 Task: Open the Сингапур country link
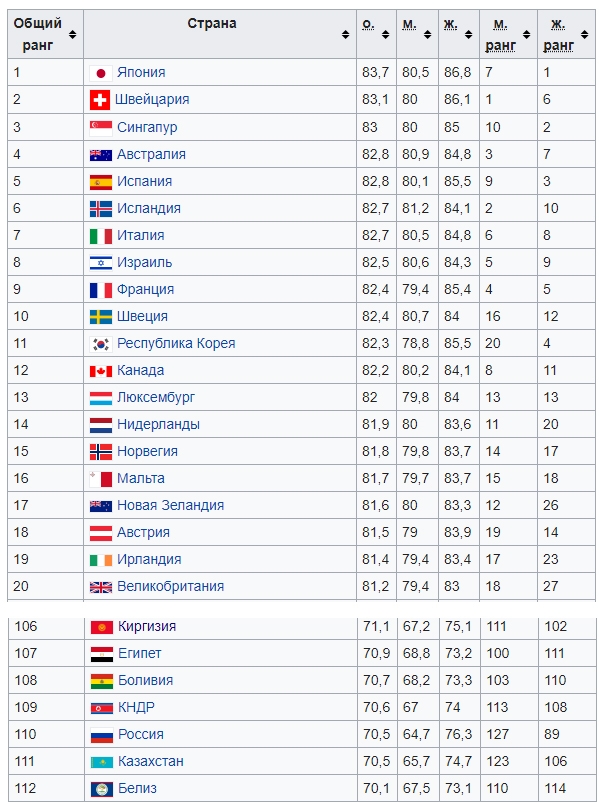click(147, 127)
